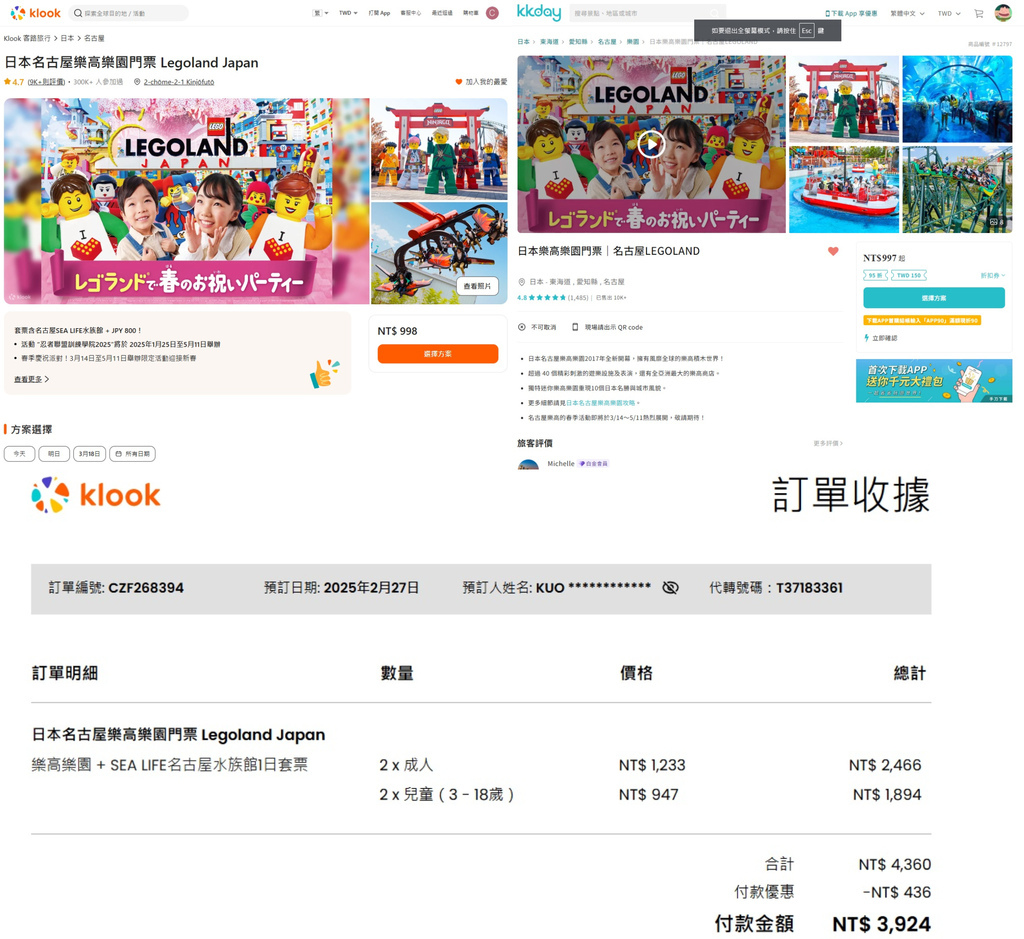Click 日本 in Klook breadcrumb
Screen dimensions: 1024x939
tap(67, 39)
